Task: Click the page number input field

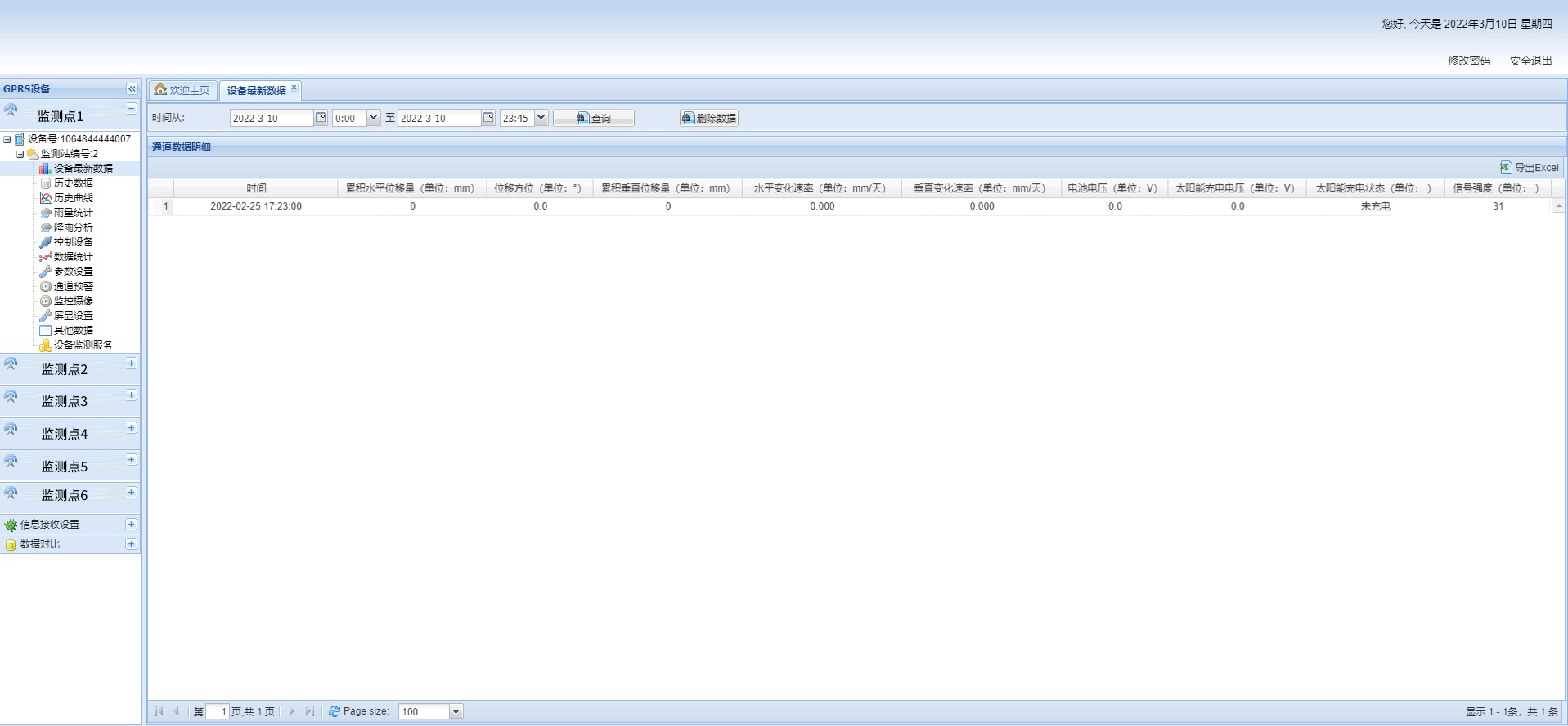Action: (218, 712)
